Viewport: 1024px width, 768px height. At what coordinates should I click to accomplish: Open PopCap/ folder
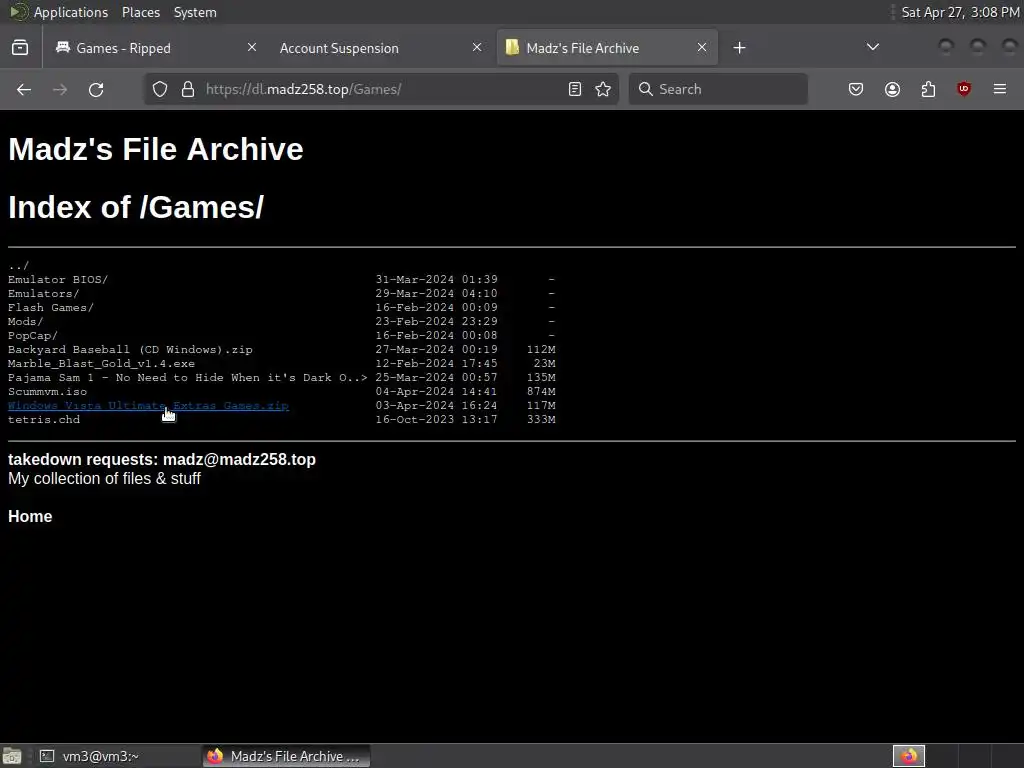[33, 336]
